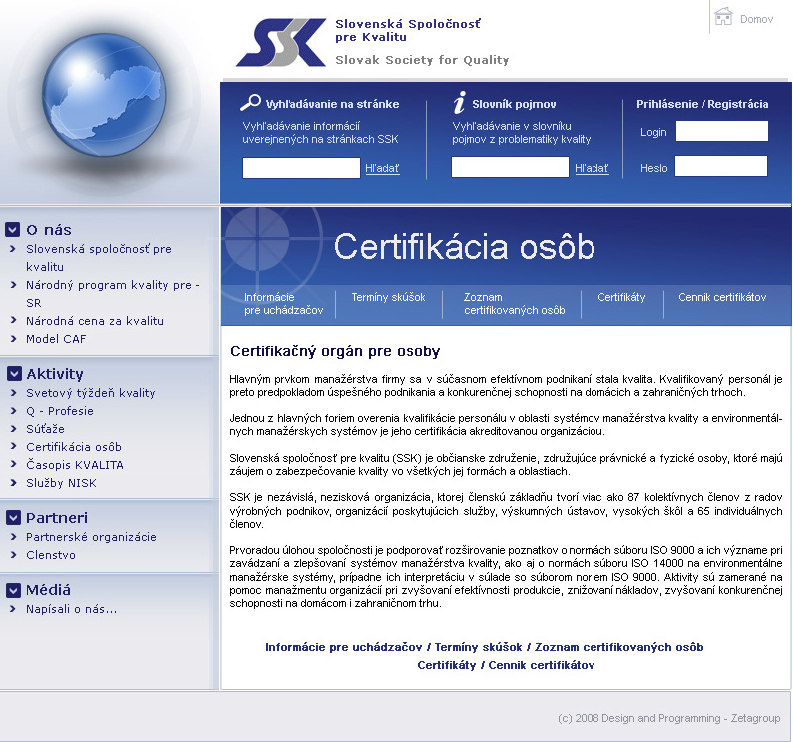Open Súťaže link
Image resolution: width=793 pixels, height=742 pixels.
coord(46,428)
